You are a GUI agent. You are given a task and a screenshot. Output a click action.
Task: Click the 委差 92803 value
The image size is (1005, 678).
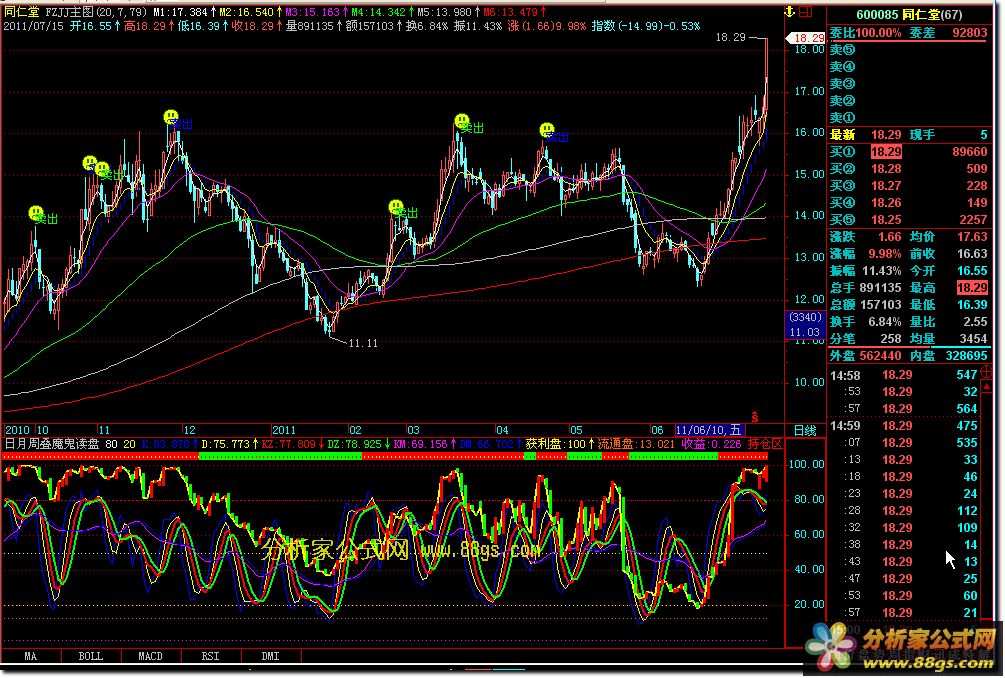(970, 32)
